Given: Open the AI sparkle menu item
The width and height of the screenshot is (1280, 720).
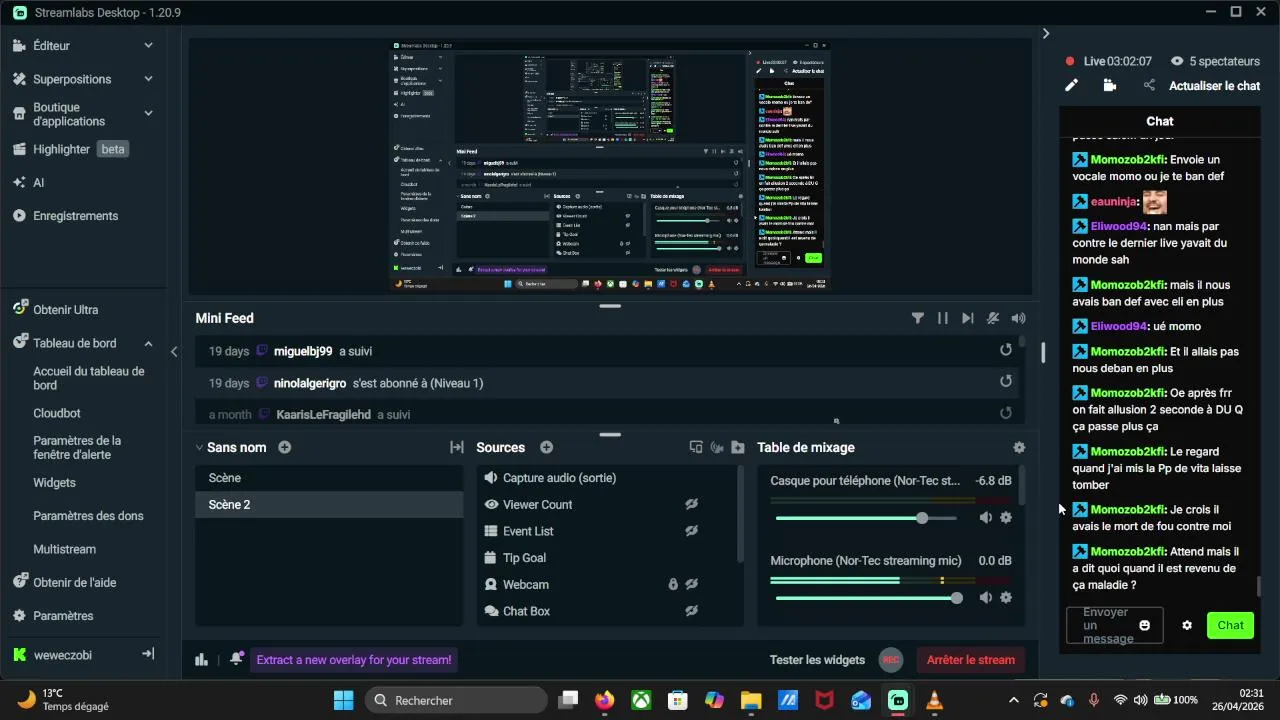Looking at the screenshot, I should [x=38, y=183].
